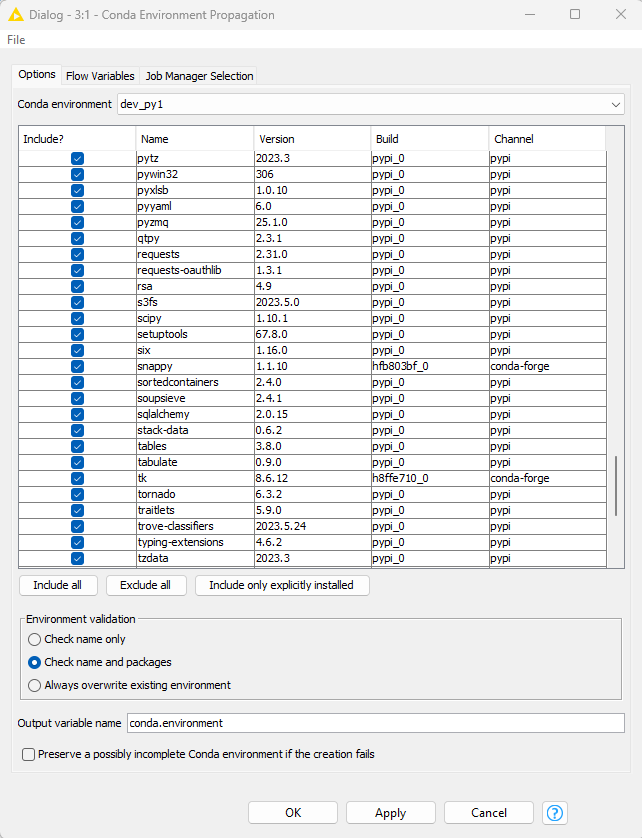Click the Version column header

click(x=312, y=139)
